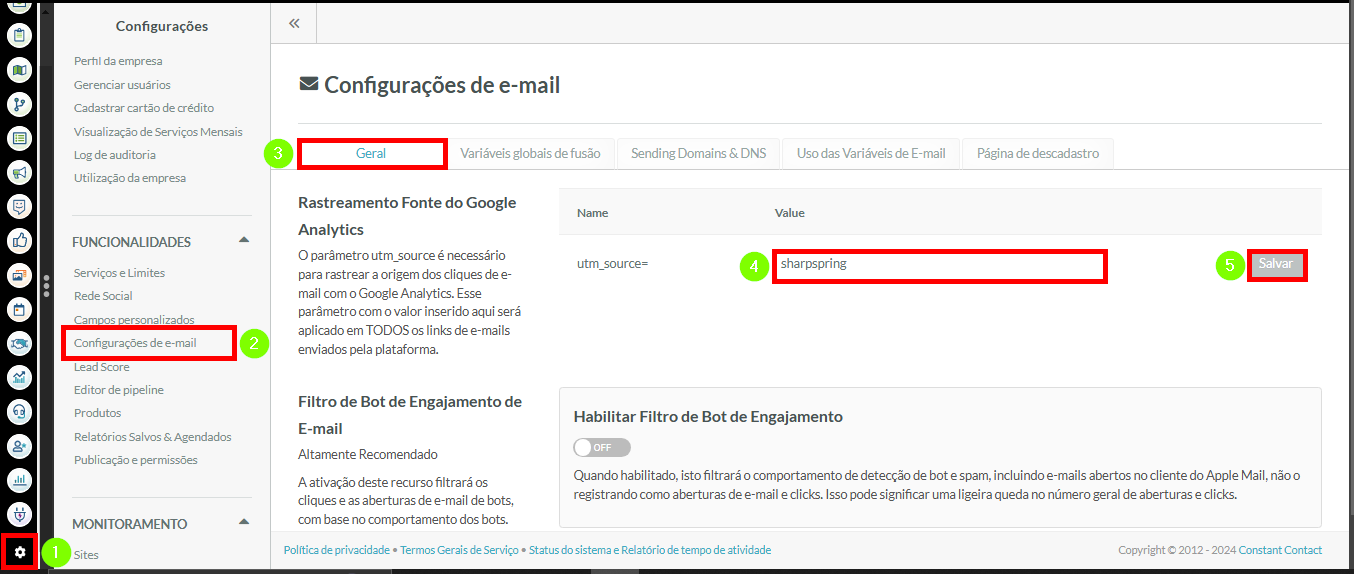The image size is (1354, 574).
Task: Click the branching workflow icon
Action: point(19,105)
